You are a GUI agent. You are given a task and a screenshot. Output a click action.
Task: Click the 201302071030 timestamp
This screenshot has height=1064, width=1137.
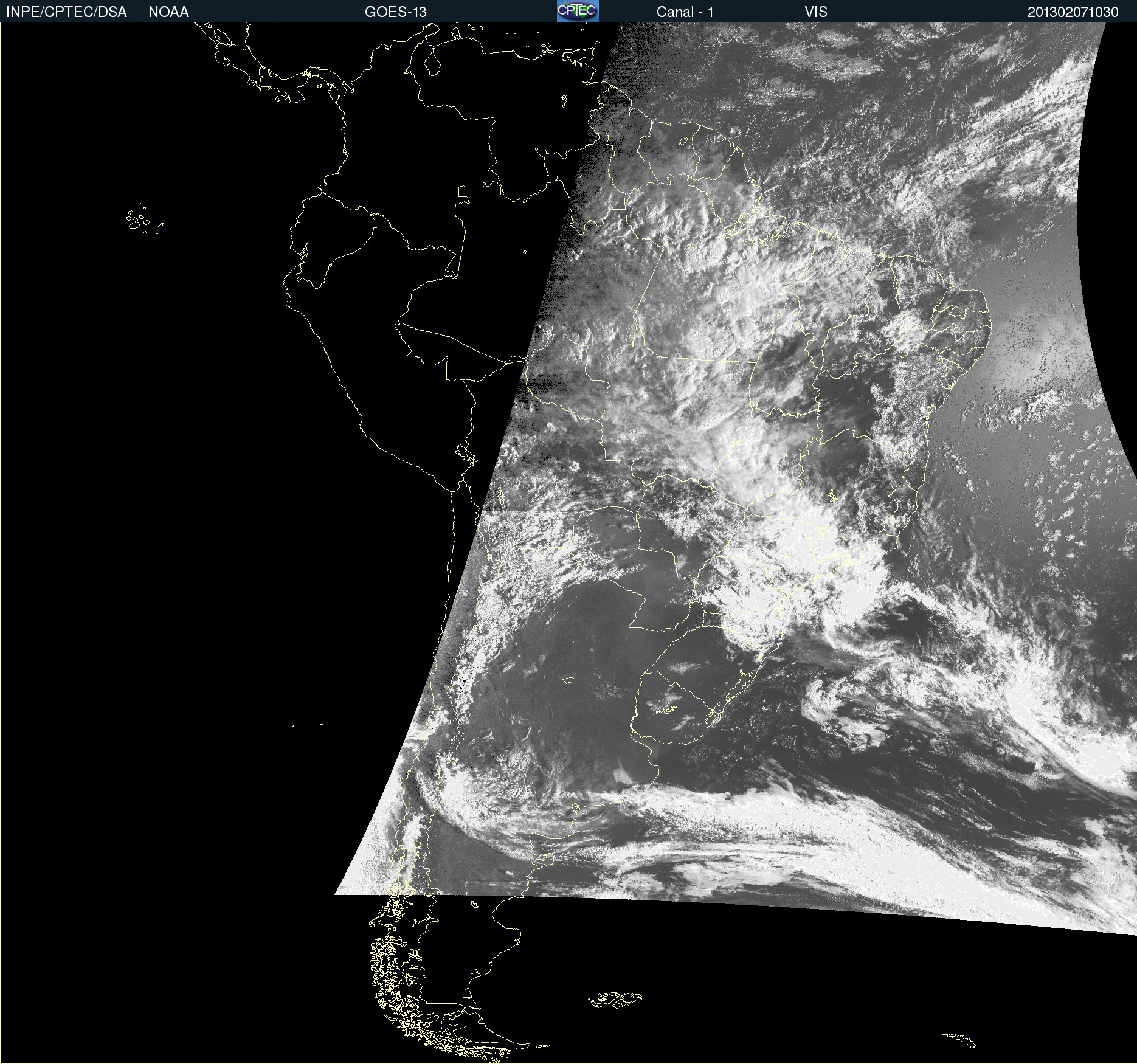pos(1073,12)
